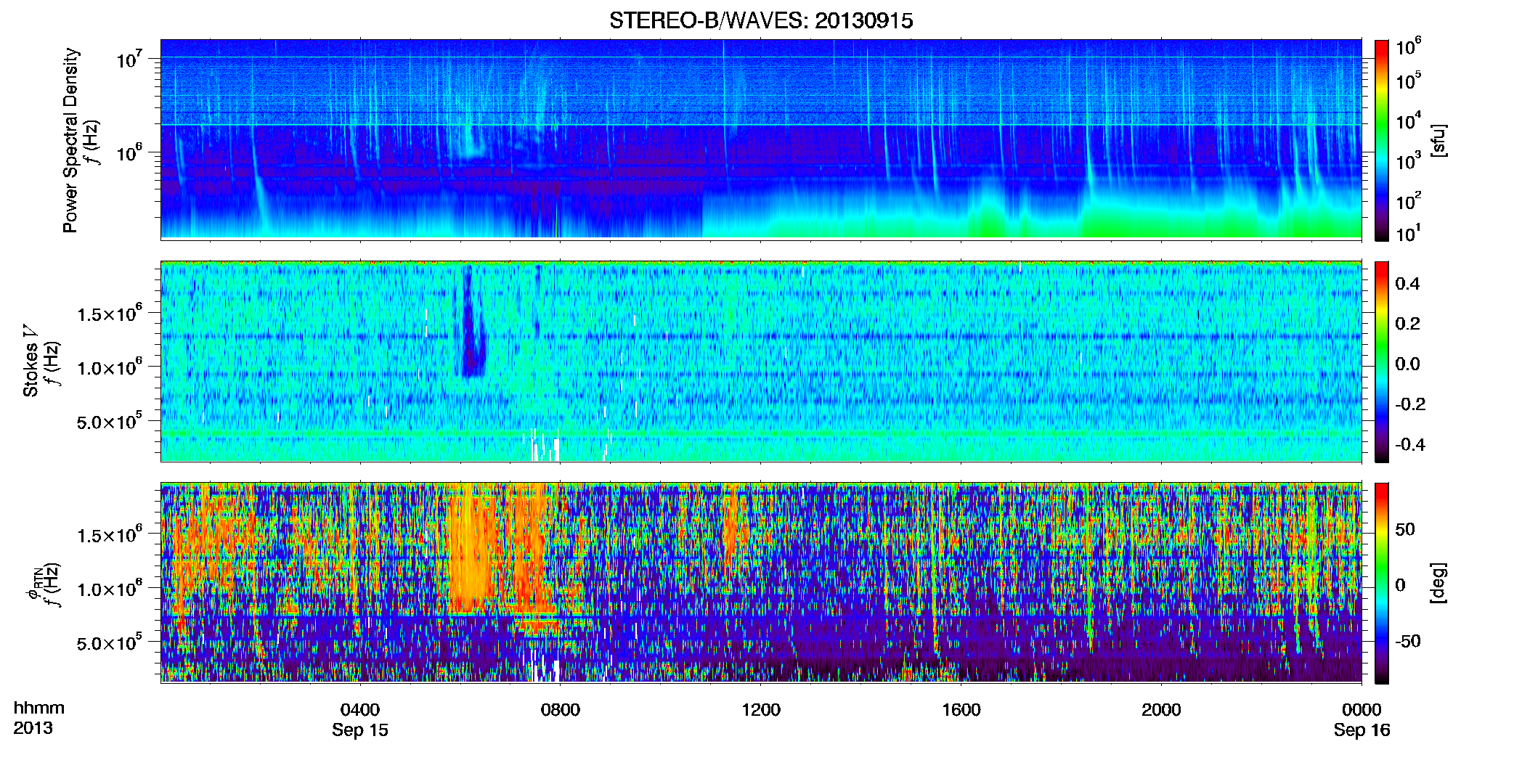Click the Sep 16 date label
This screenshot has height=784, width=1522.
pyautogui.click(x=1362, y=730)
